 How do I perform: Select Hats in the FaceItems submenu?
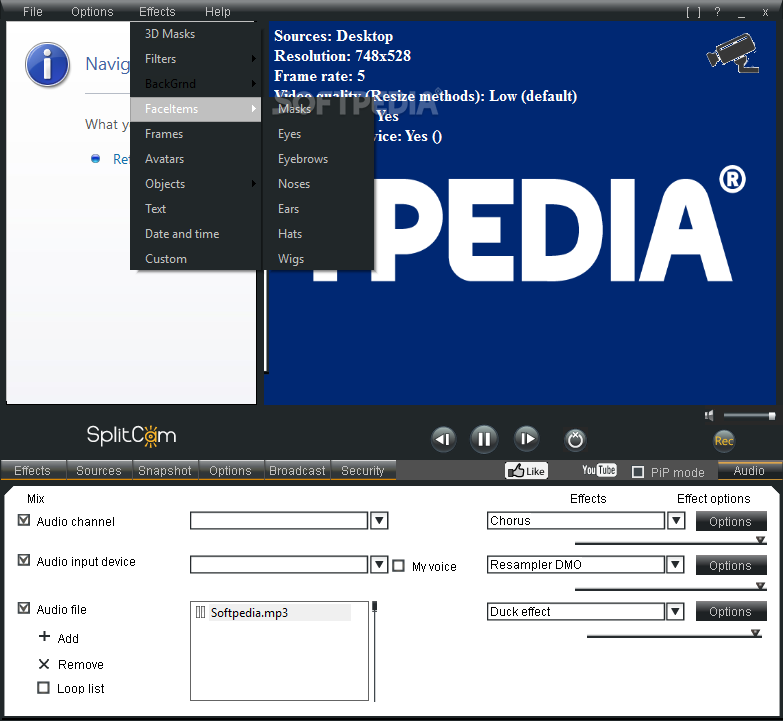click(319, 234)
